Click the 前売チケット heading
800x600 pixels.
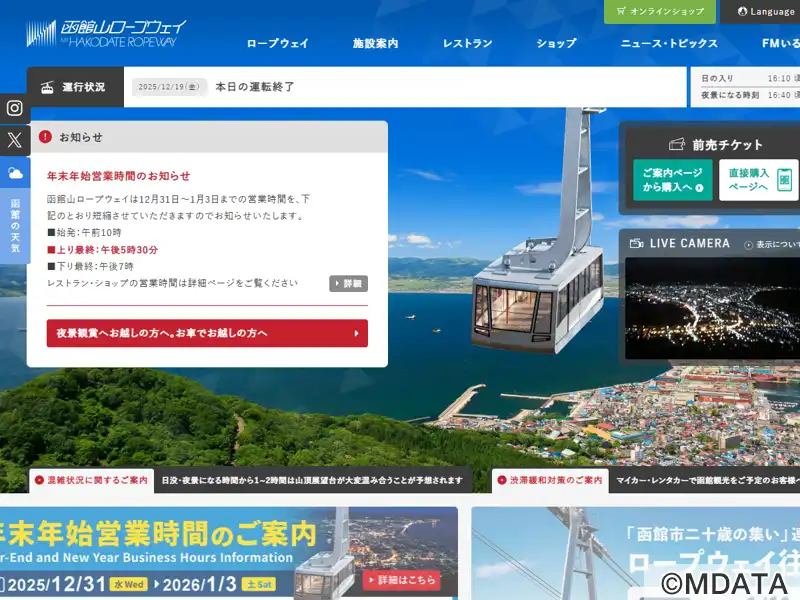[x=727, y=145]
